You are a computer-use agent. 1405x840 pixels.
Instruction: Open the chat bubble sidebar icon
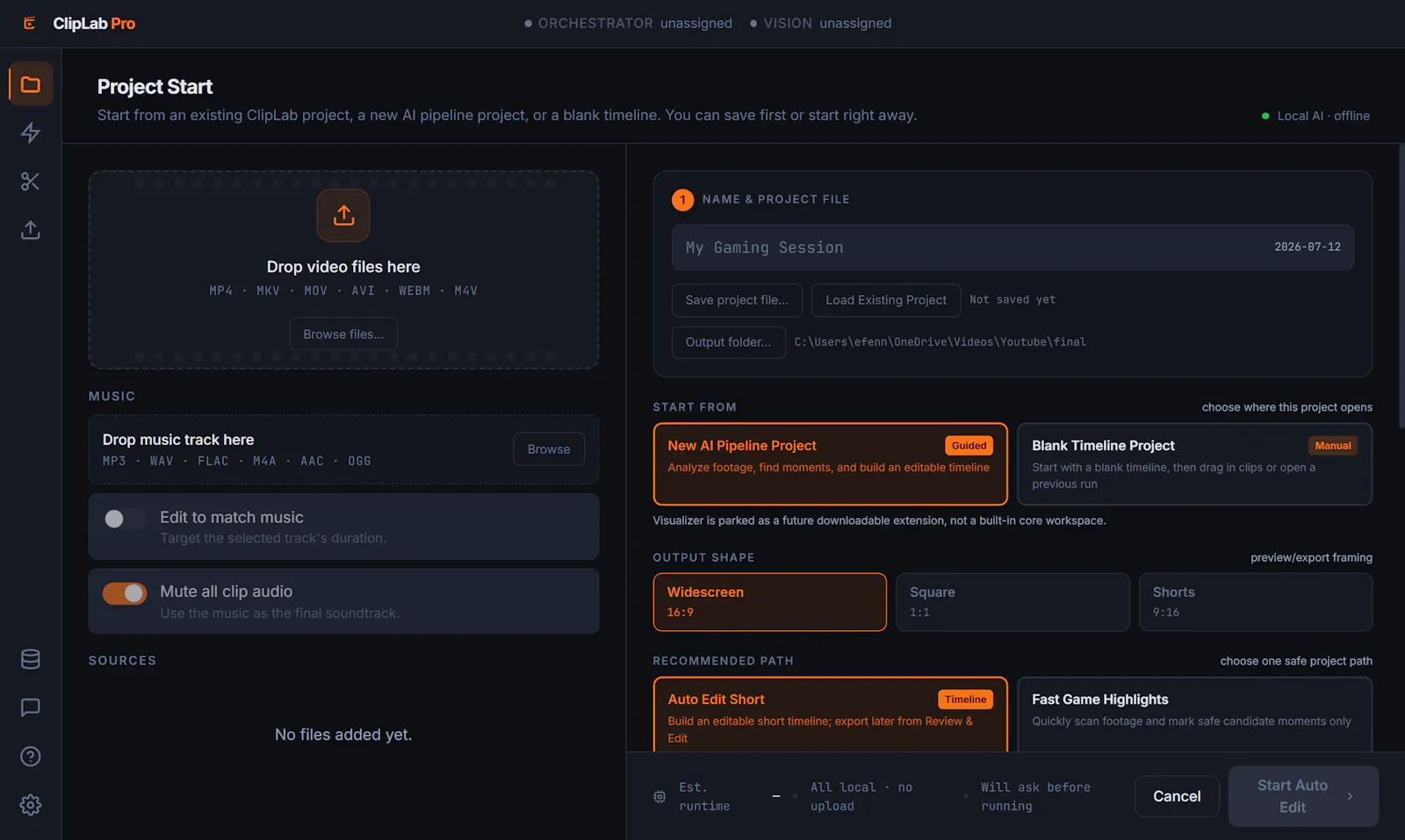tap(31, 707)
